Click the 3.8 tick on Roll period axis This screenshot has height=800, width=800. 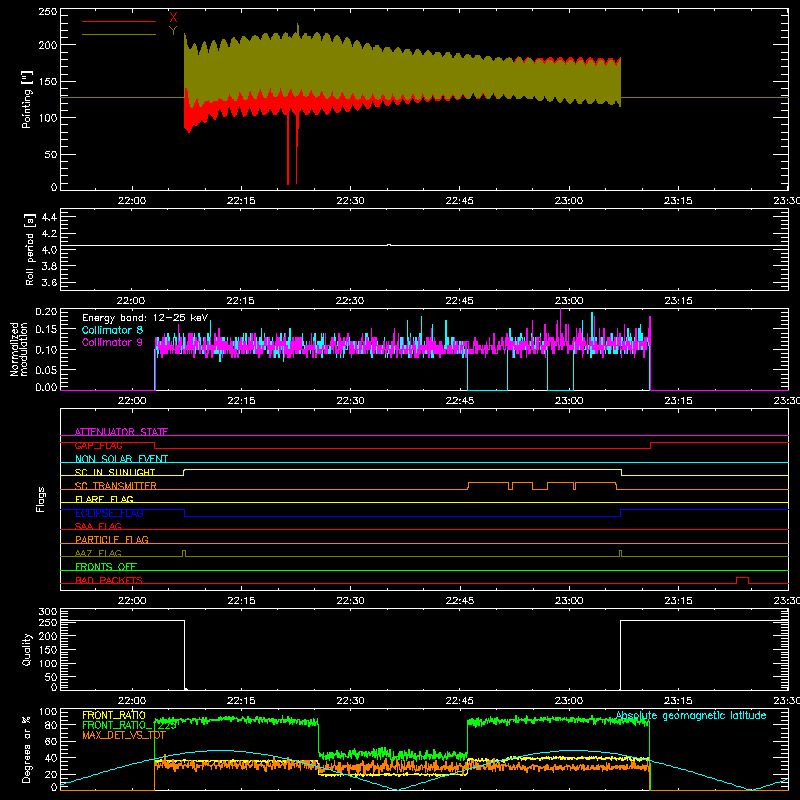(x=49, y=266)
